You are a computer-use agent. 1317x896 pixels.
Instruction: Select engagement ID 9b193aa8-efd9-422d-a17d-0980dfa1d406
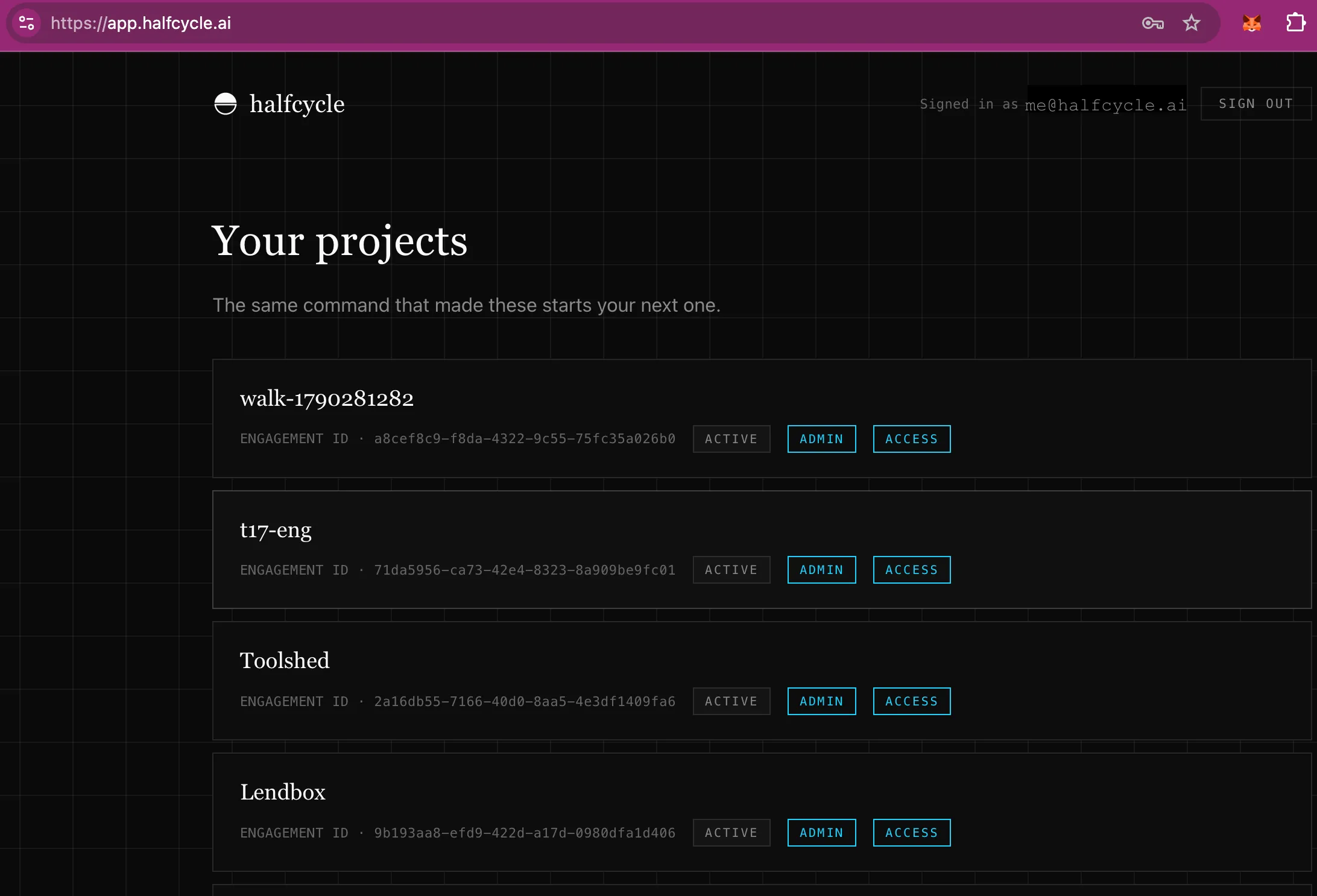coord(525,833)
